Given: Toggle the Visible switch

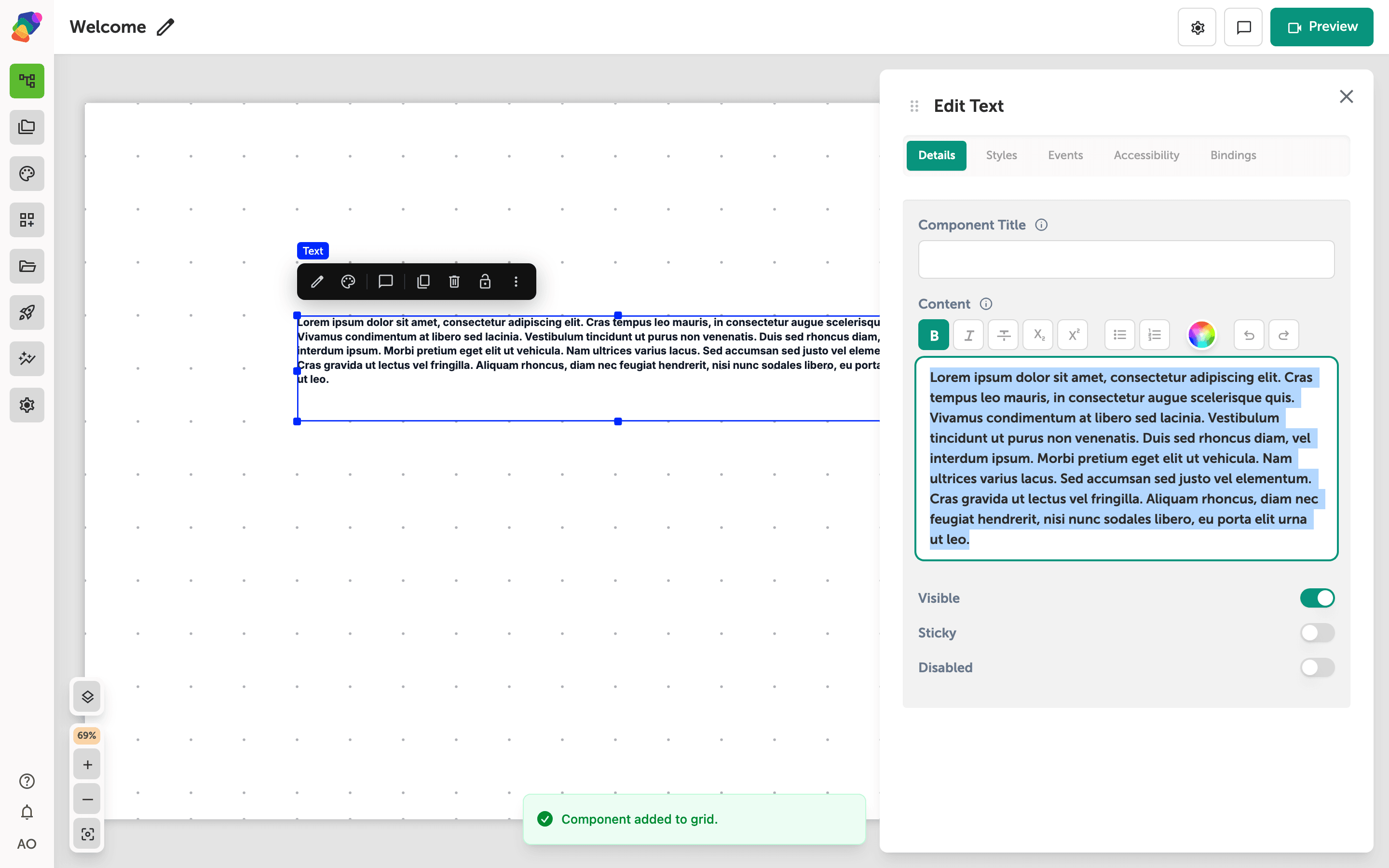Looking at the screenshot, I should 1317,598.
